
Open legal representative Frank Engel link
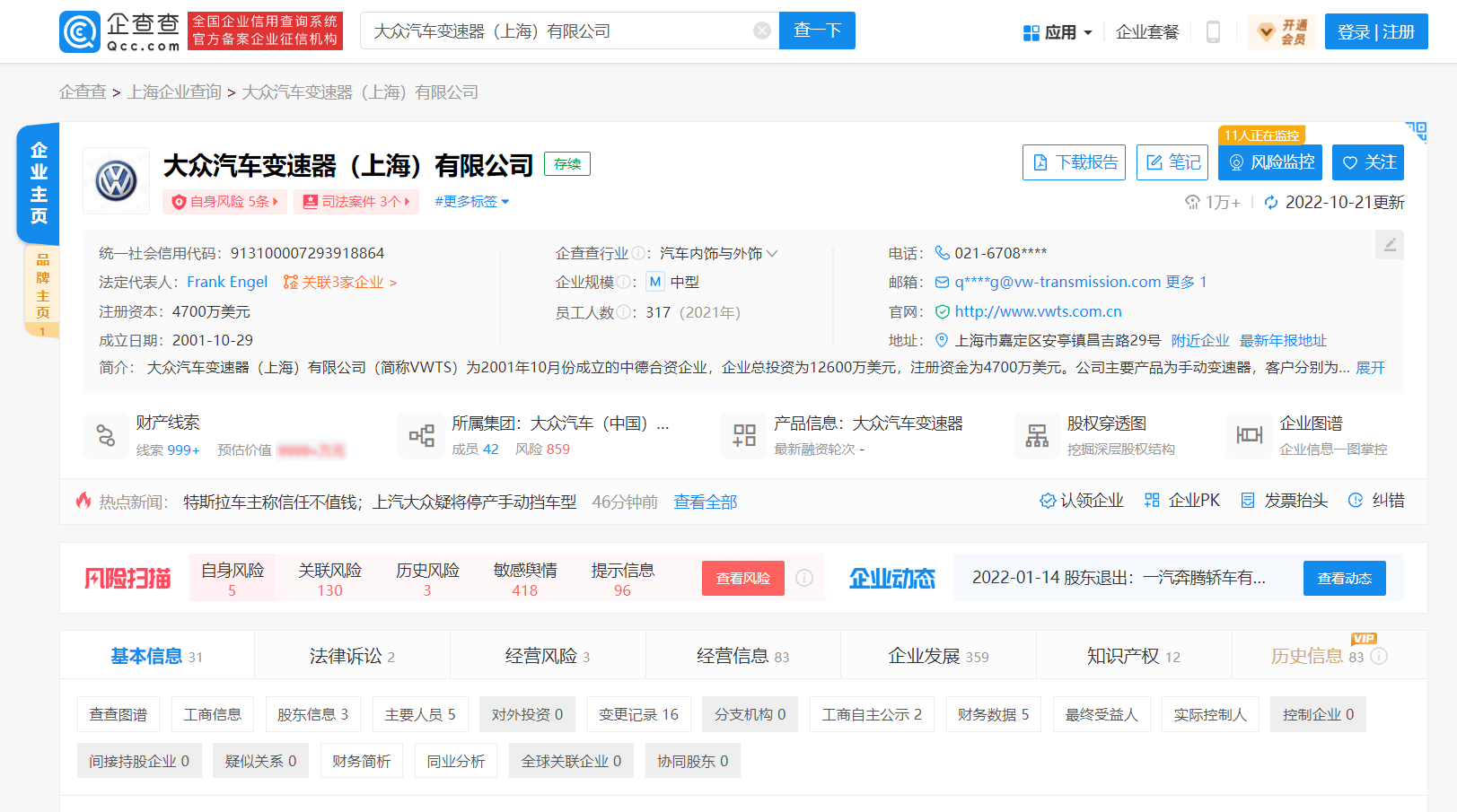[x=227, y=282]
